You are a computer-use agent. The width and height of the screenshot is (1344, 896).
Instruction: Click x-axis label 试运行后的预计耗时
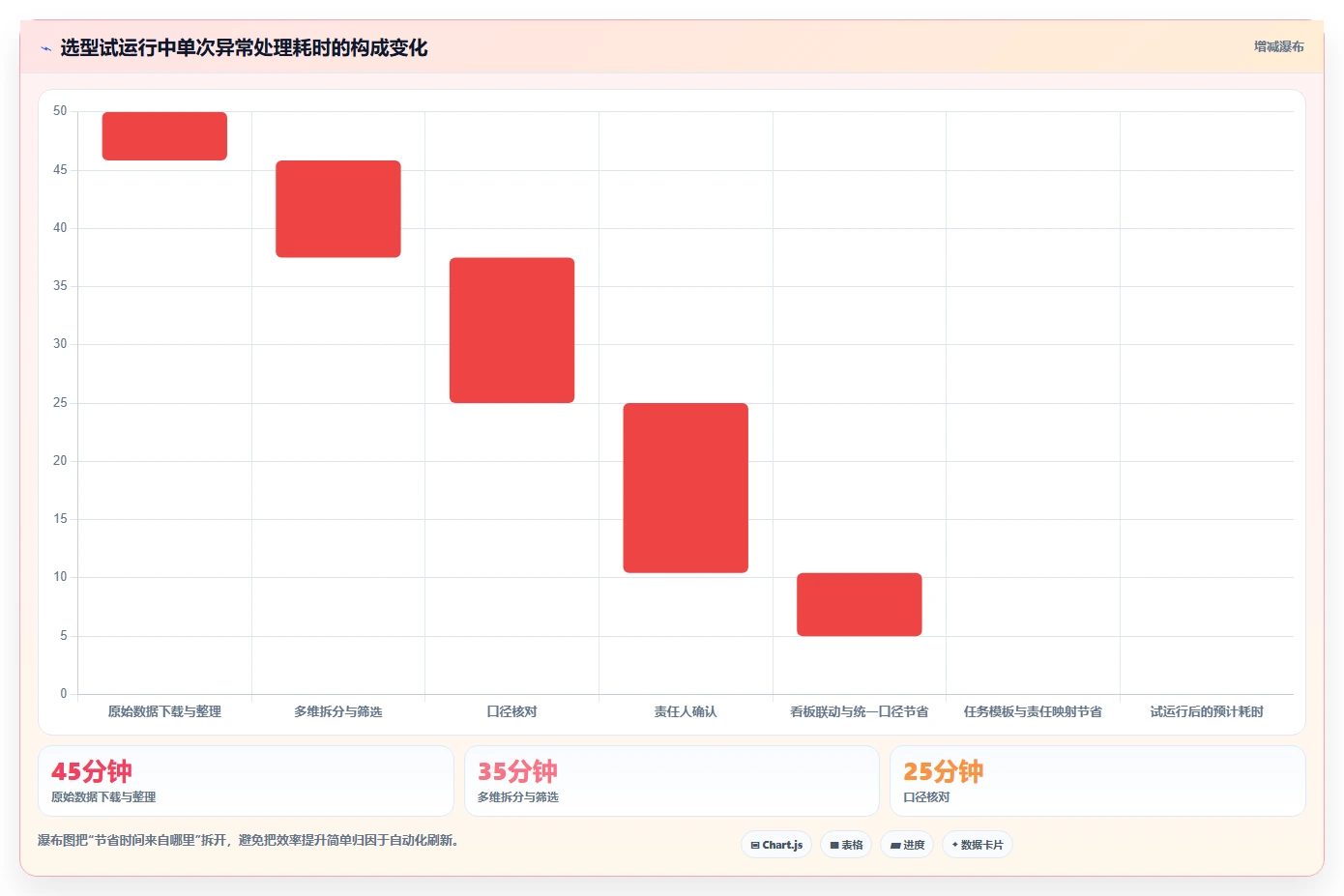1207,711
